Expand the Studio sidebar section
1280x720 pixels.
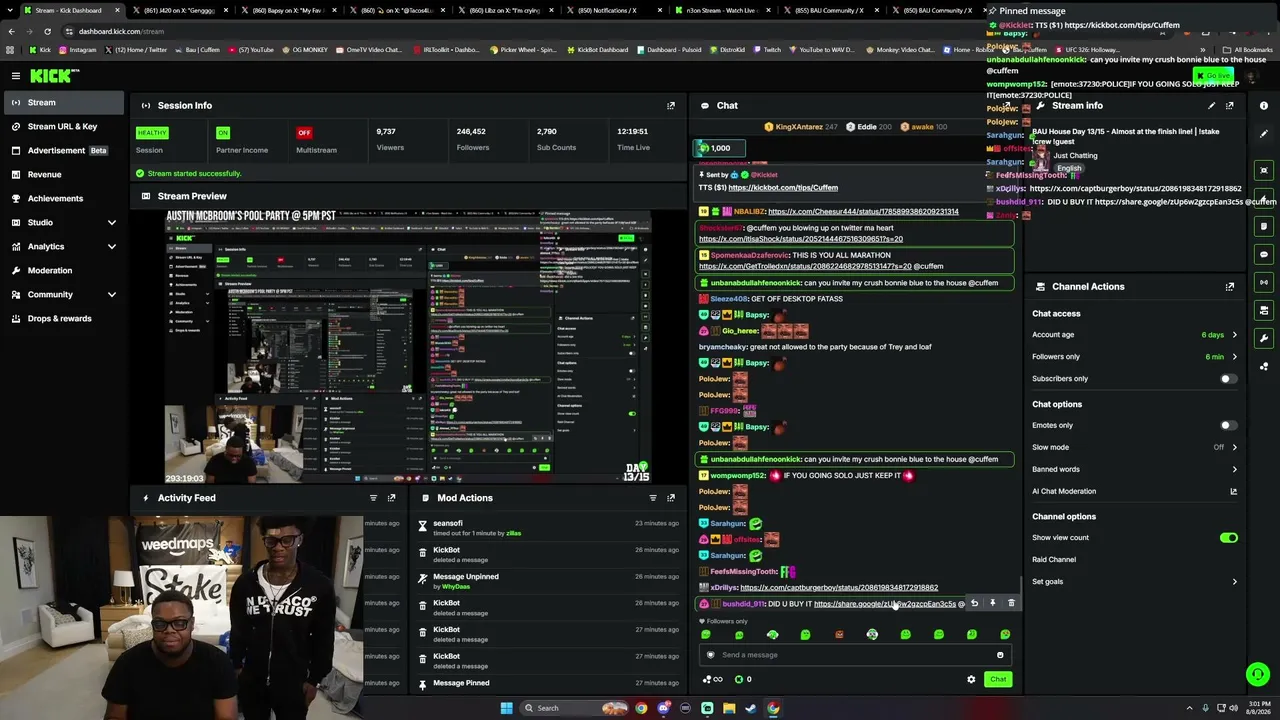(x=111, y=222)
